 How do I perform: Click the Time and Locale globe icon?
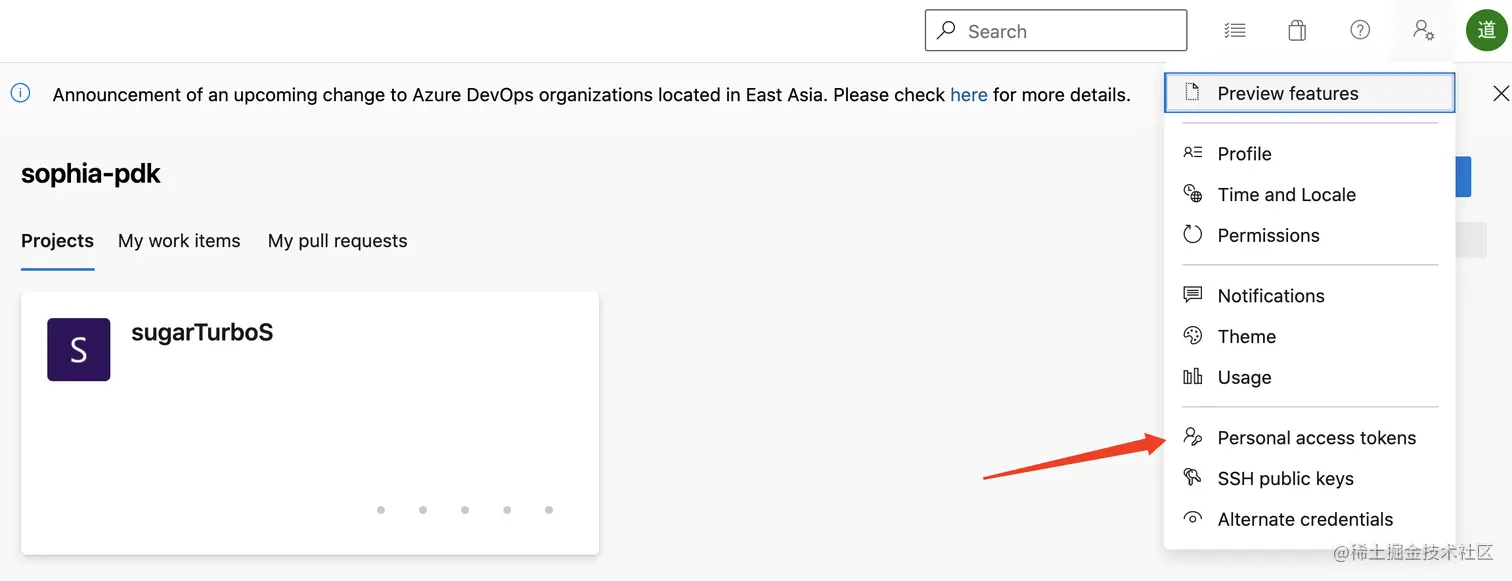click(1192, 194)
